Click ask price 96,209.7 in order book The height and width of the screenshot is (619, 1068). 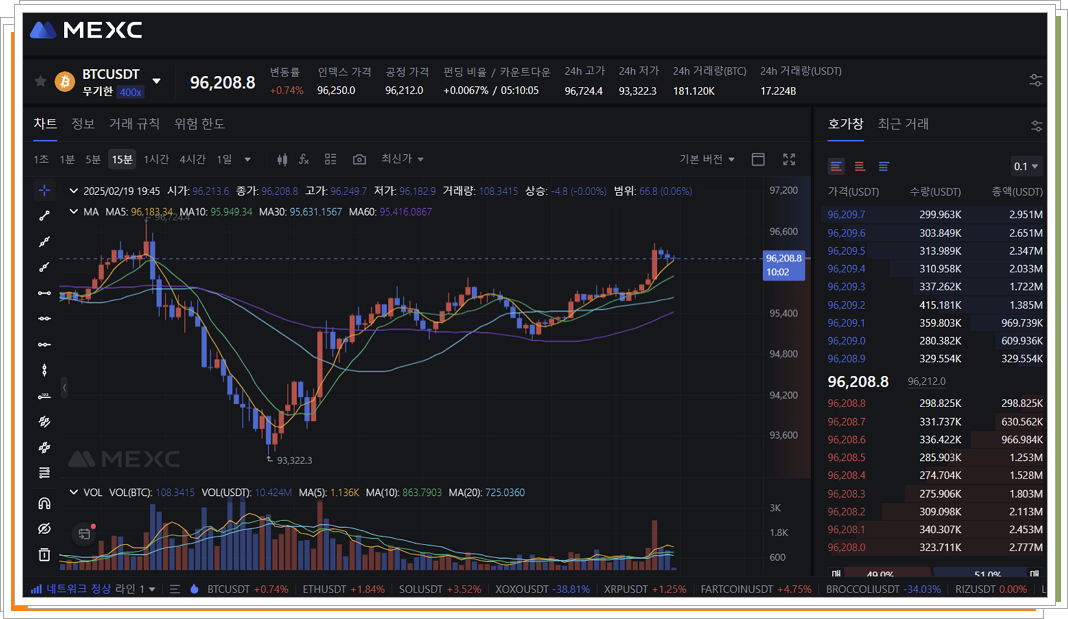(846, 215)
